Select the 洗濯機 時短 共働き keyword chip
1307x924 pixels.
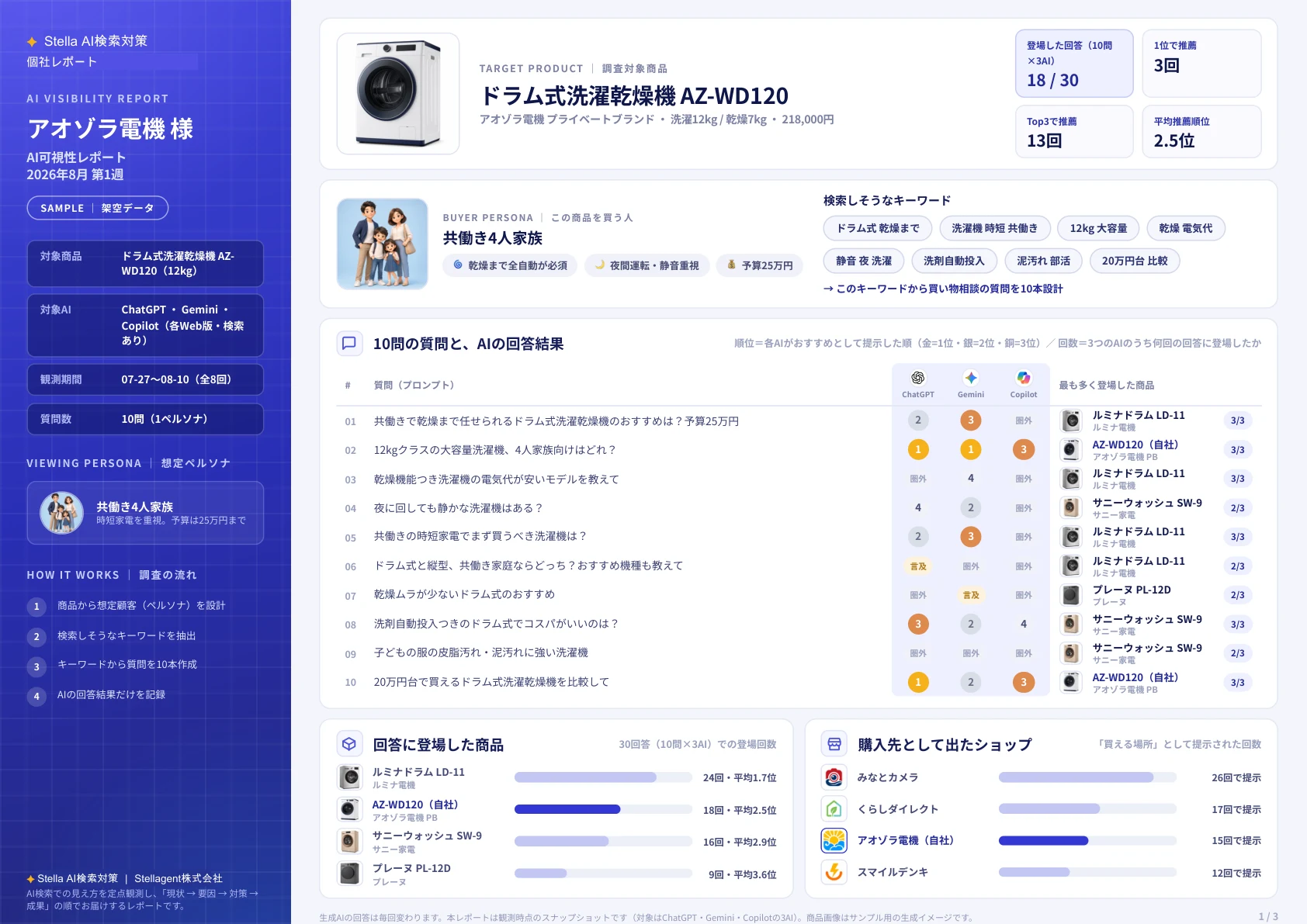click(994, 228)
